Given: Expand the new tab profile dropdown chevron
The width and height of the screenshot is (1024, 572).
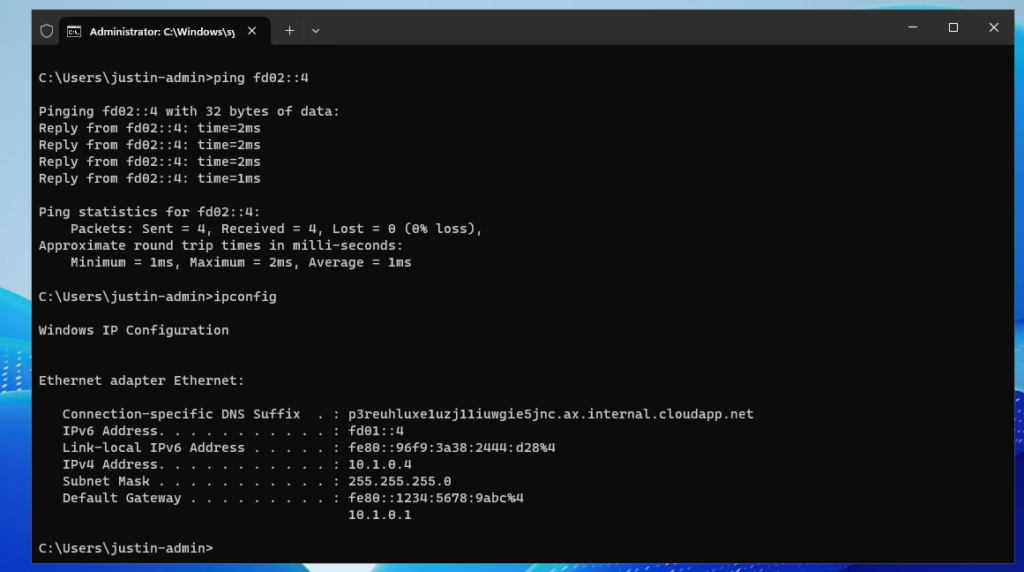Looking at the screenshot, I should click(316, 31).
